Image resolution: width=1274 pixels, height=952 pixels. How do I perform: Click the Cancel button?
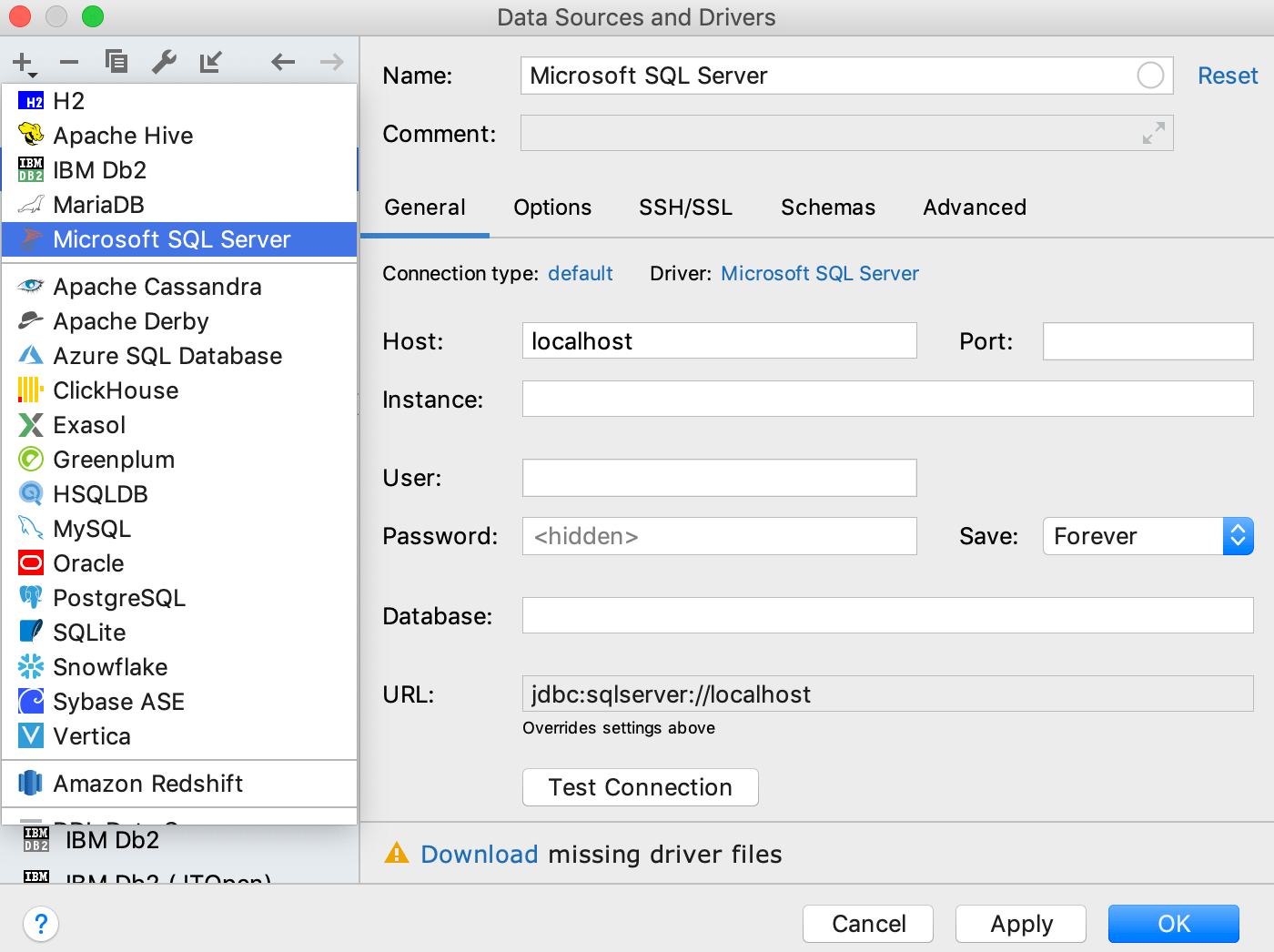pos(868,924)
